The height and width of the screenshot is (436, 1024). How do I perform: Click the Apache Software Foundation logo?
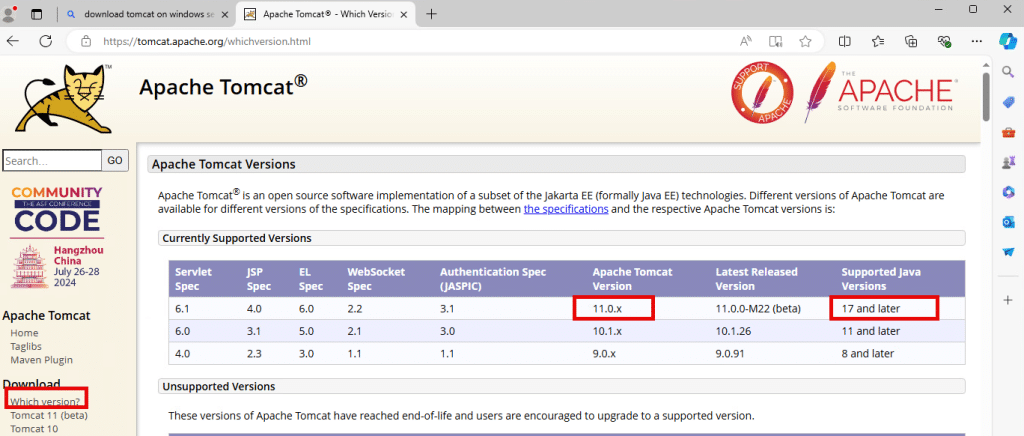pyautogui.click(x=882, y=93)
